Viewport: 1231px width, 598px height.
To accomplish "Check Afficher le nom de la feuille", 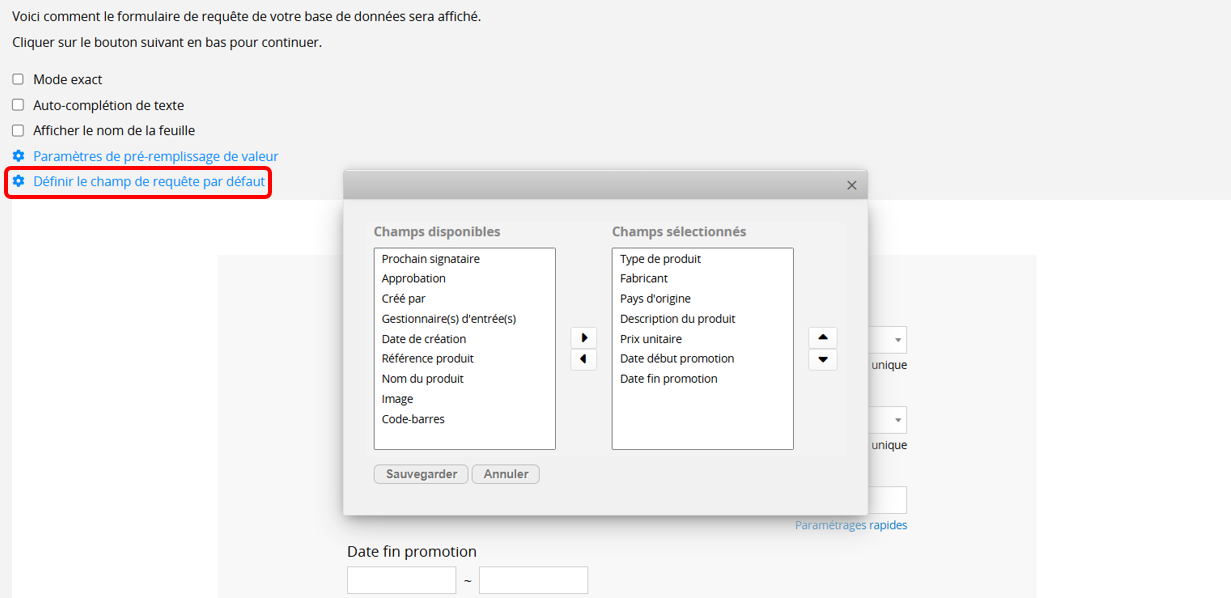I will tap(18, 130).
